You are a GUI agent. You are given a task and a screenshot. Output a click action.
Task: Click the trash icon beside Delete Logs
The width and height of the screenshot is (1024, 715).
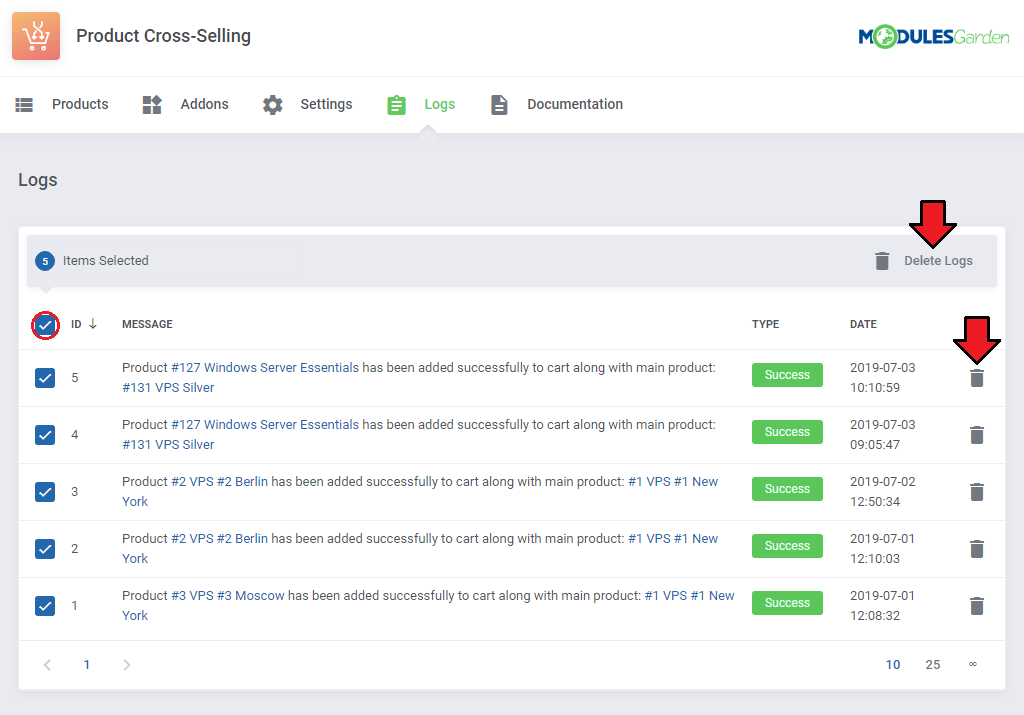pos(882,261)
